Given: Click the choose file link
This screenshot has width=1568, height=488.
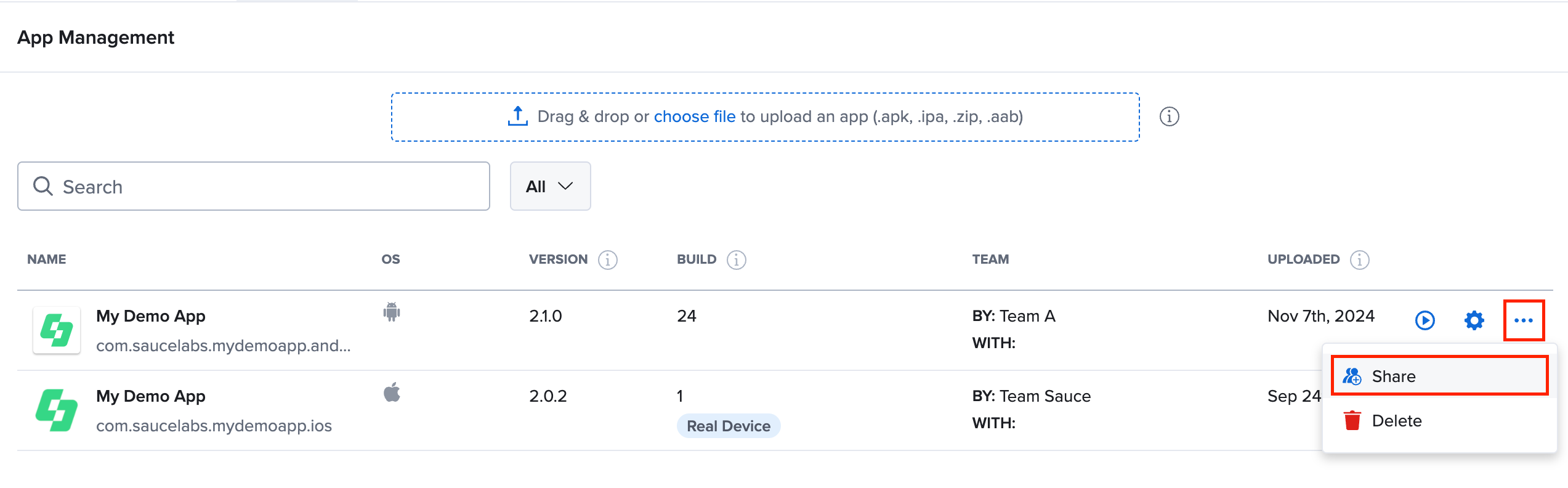Looking at the screenshot, I should pos(694,116).
